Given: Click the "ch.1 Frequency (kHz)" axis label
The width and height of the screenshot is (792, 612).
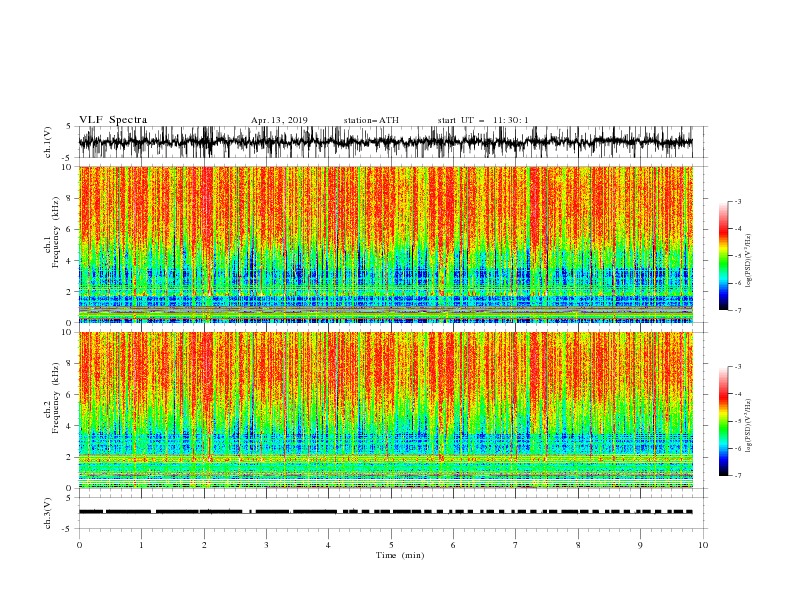Looking at the screenshot, I should click(x=52, y=230).
